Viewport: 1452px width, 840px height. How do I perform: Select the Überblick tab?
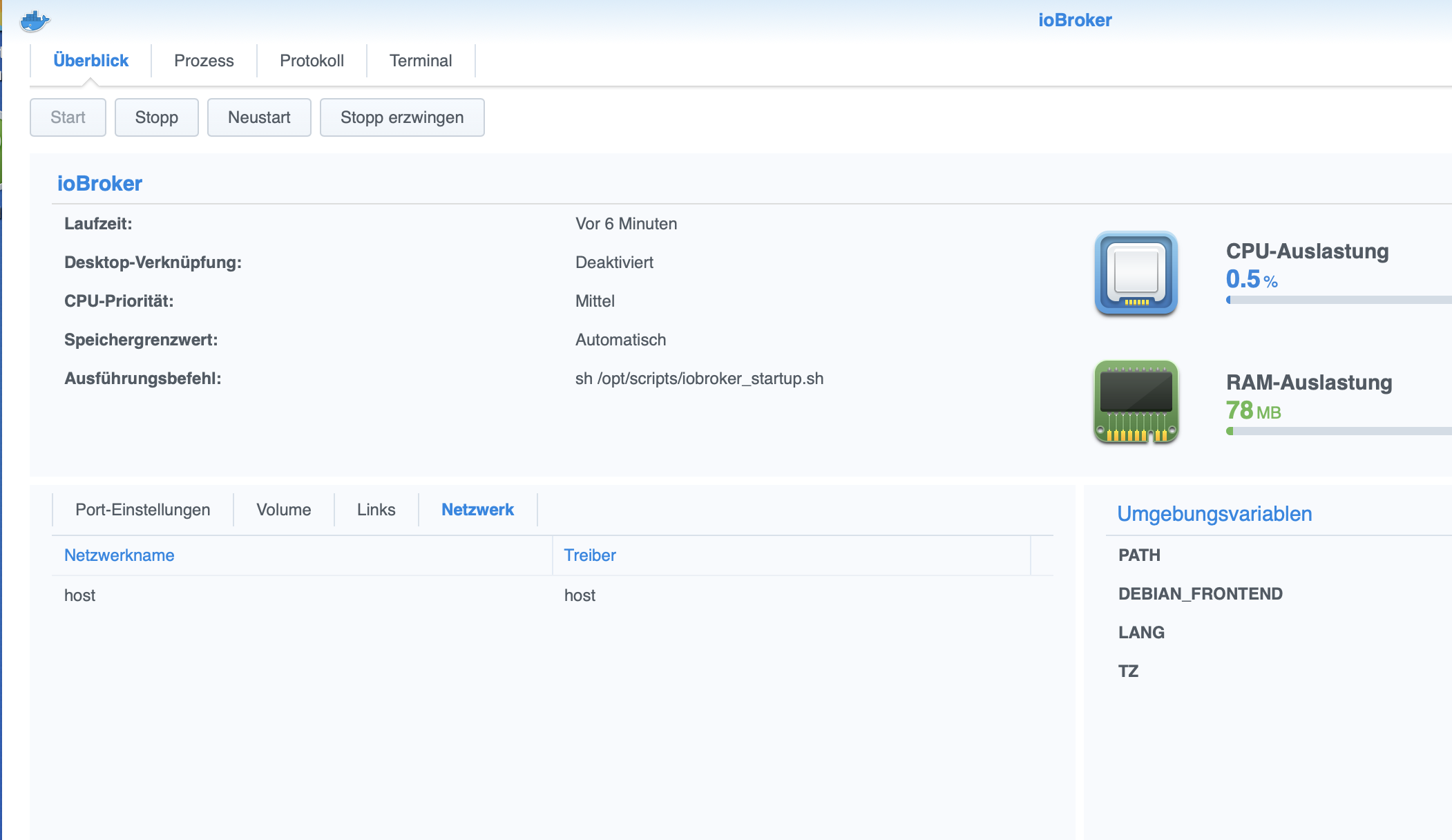click(90, 61)
